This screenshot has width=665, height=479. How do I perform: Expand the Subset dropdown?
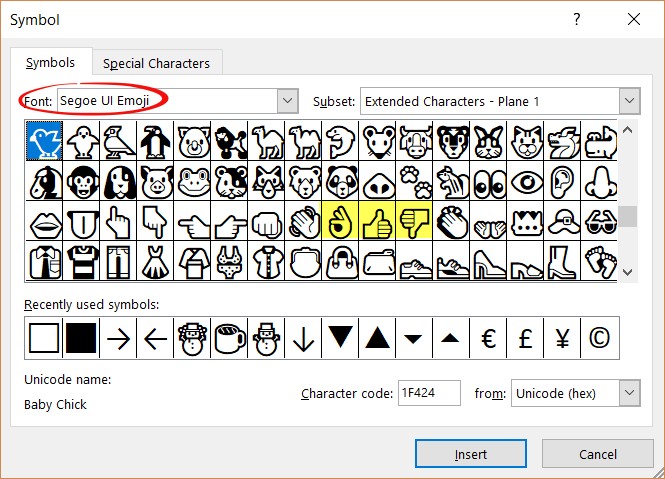click(x=628, y=101)
